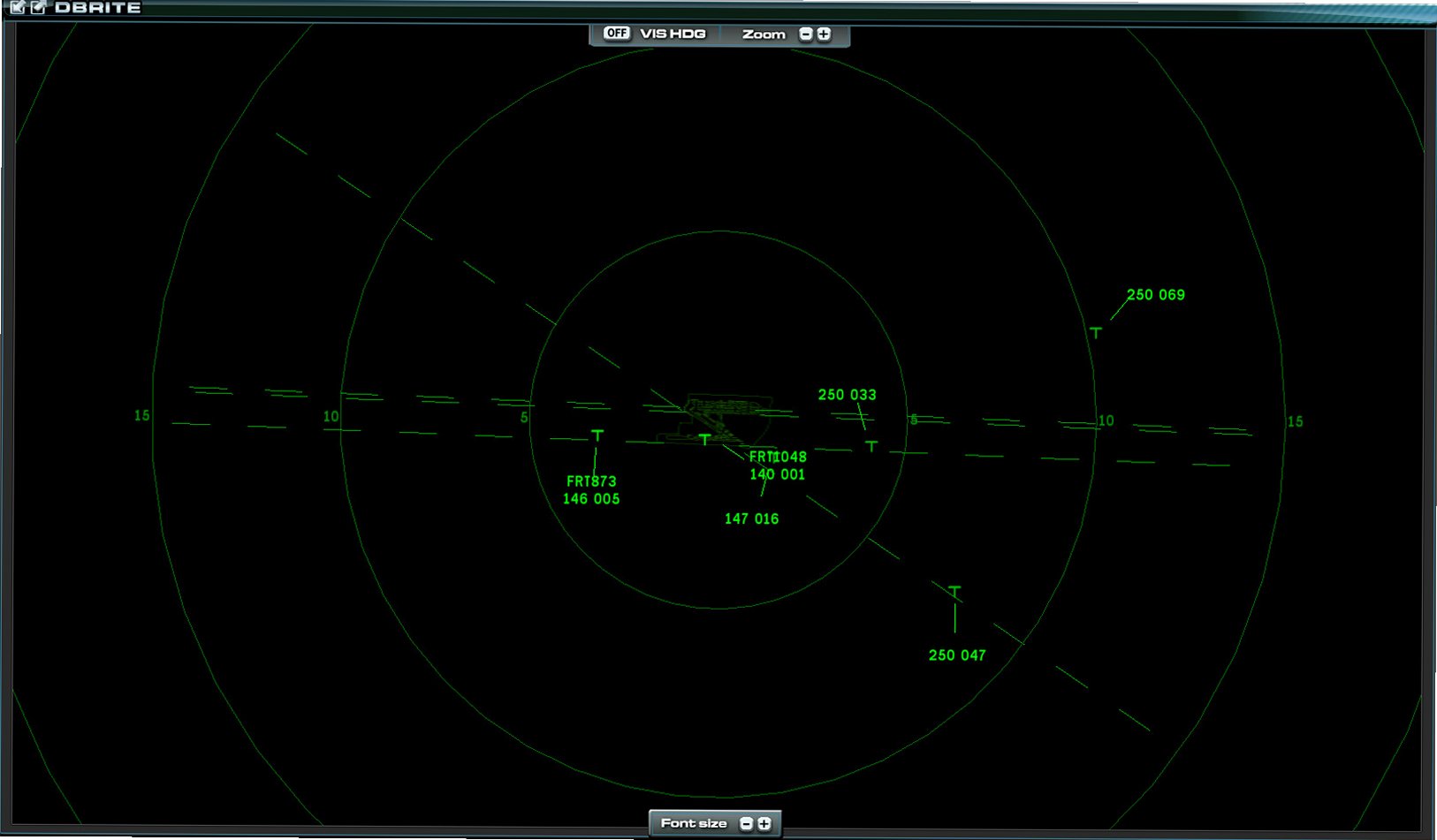The height and width of the screenshot is (840, 1437).
Task: Click the Zoom plus button
Action: click(824, 34)
